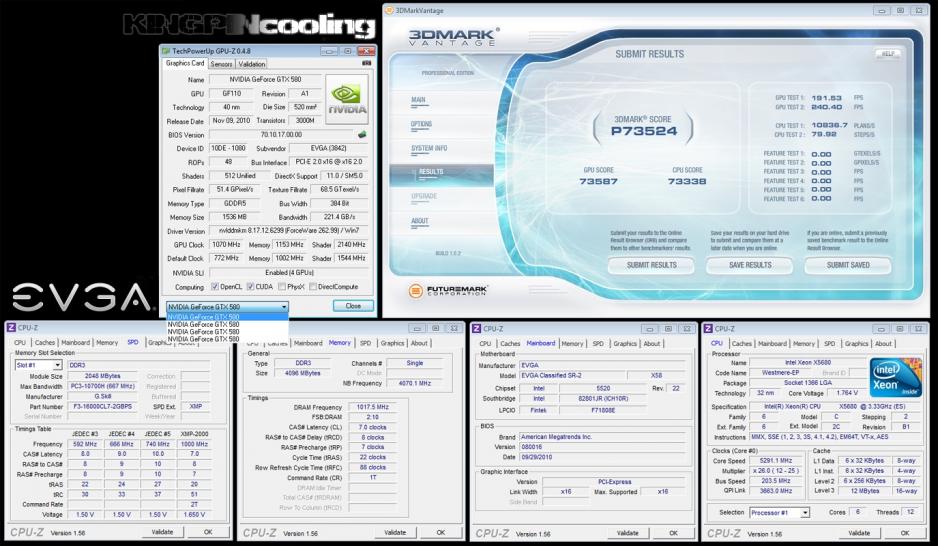Click the CPU-Z Mainboard window title icon

point(476,328)
